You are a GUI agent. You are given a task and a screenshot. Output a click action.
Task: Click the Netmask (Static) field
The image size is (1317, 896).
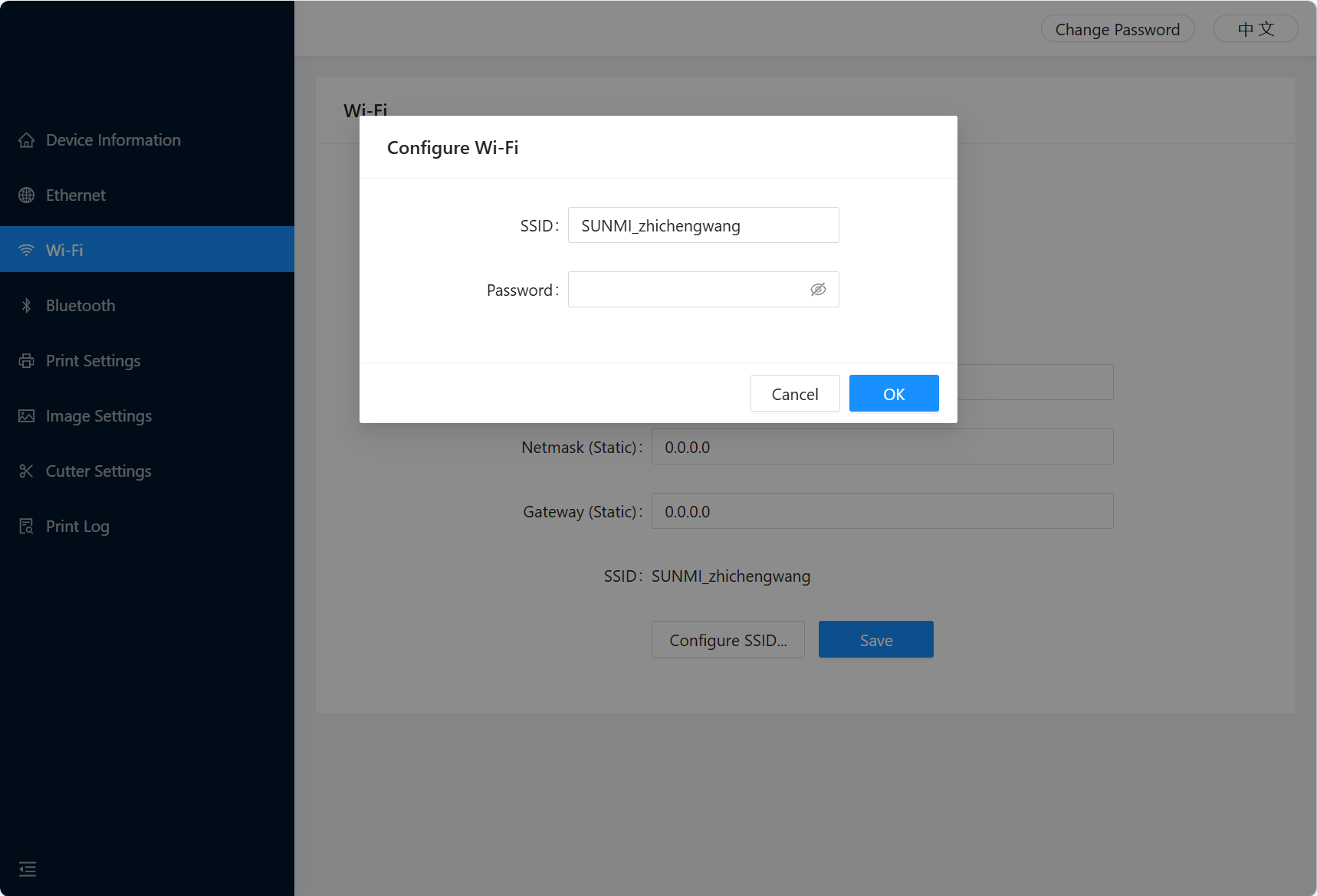[x=882, y=447]
